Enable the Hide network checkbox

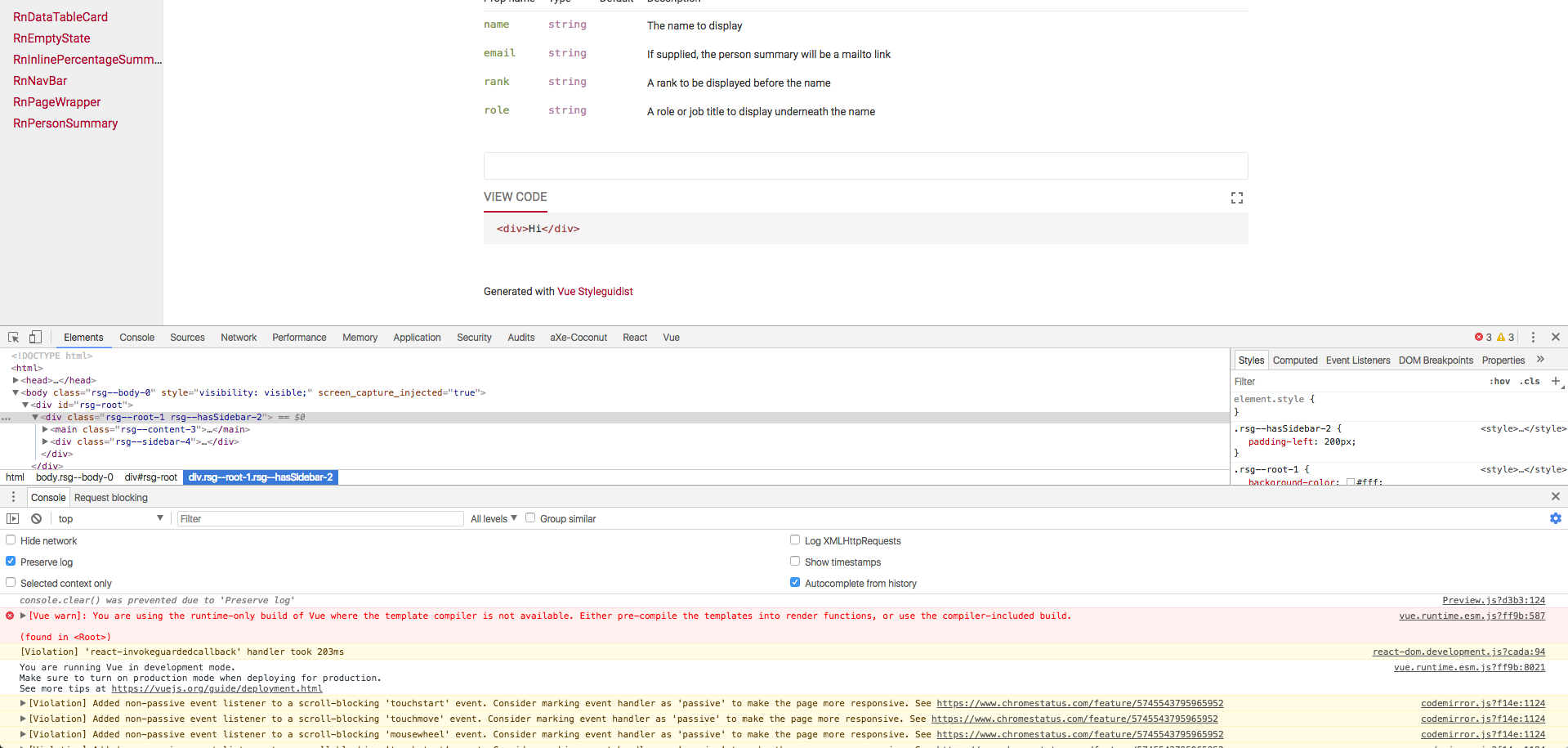[11, 539]
